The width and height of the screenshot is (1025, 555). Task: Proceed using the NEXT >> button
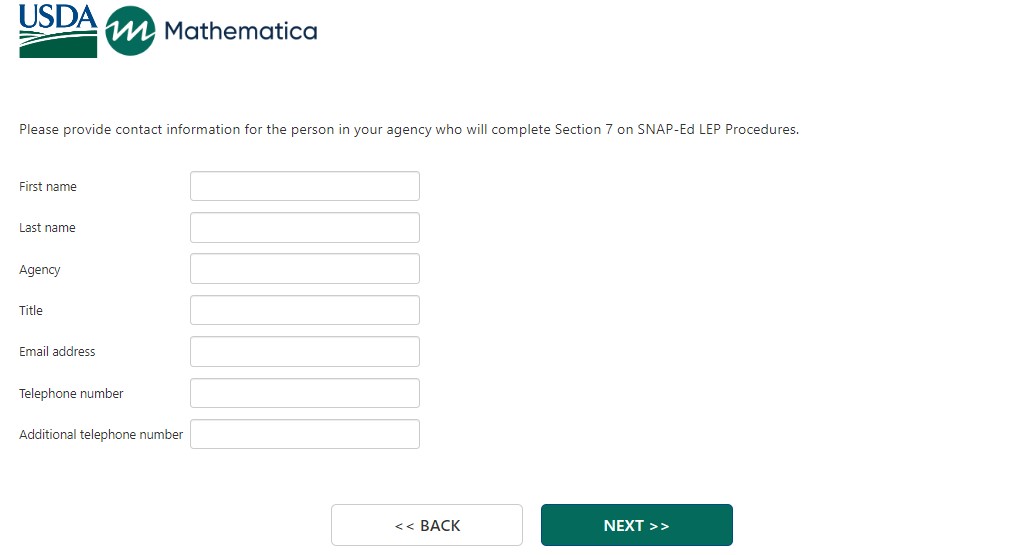pyautogui.click(x=636, y=525)
